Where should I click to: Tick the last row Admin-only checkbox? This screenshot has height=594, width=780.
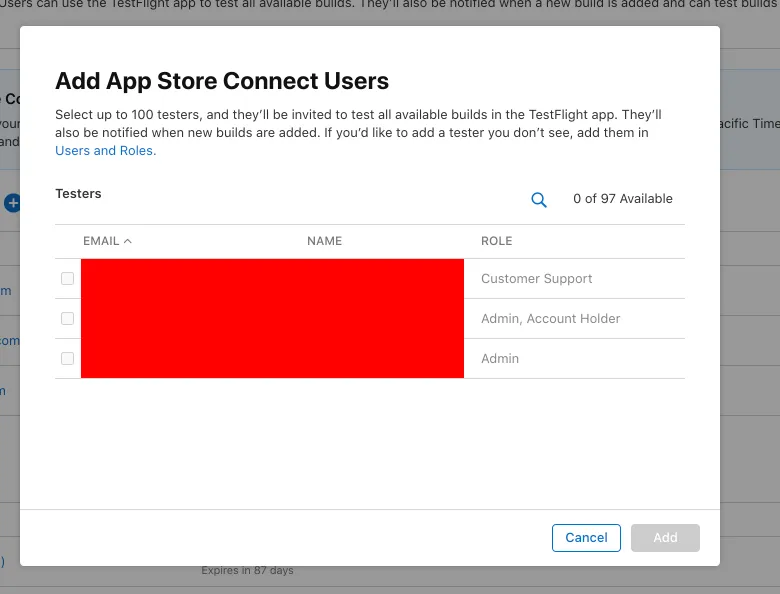(x=67, y=358)
